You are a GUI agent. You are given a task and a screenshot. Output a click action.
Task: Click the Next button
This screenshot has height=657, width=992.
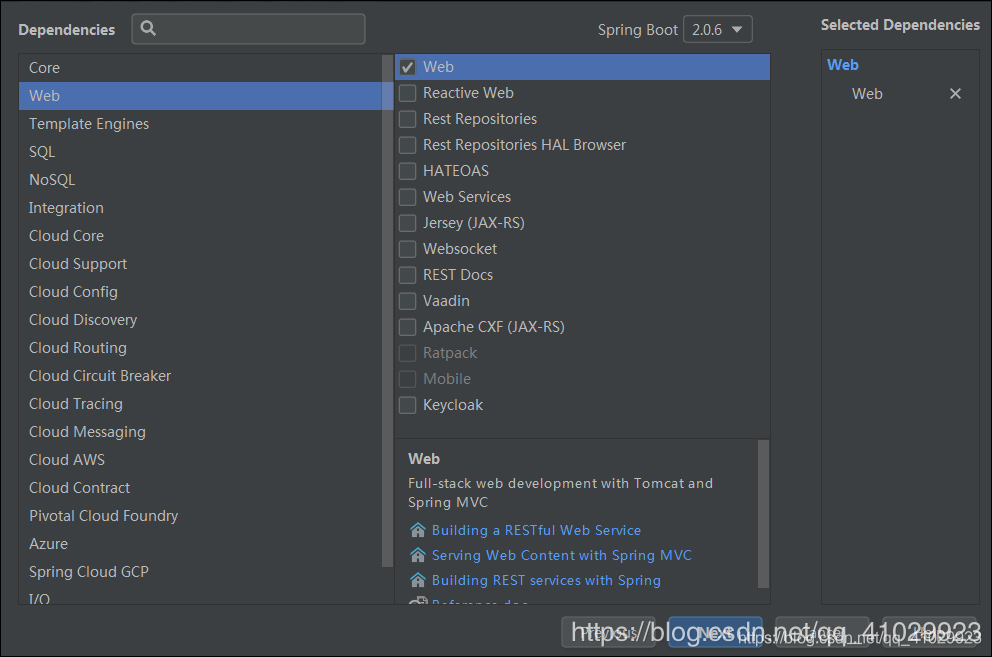tap(716, 632)
